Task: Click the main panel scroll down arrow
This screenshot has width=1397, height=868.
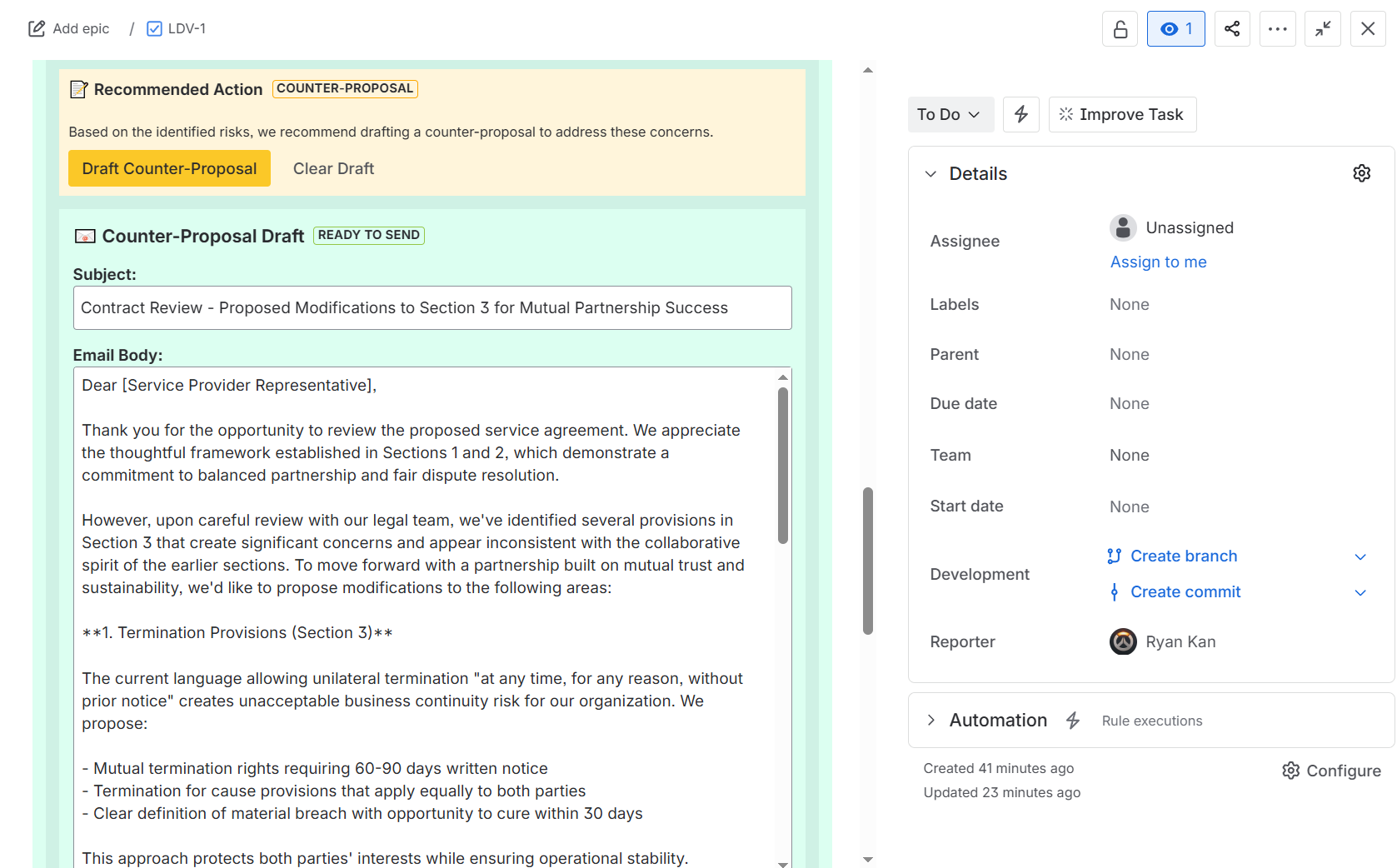Action: point(867,860)
